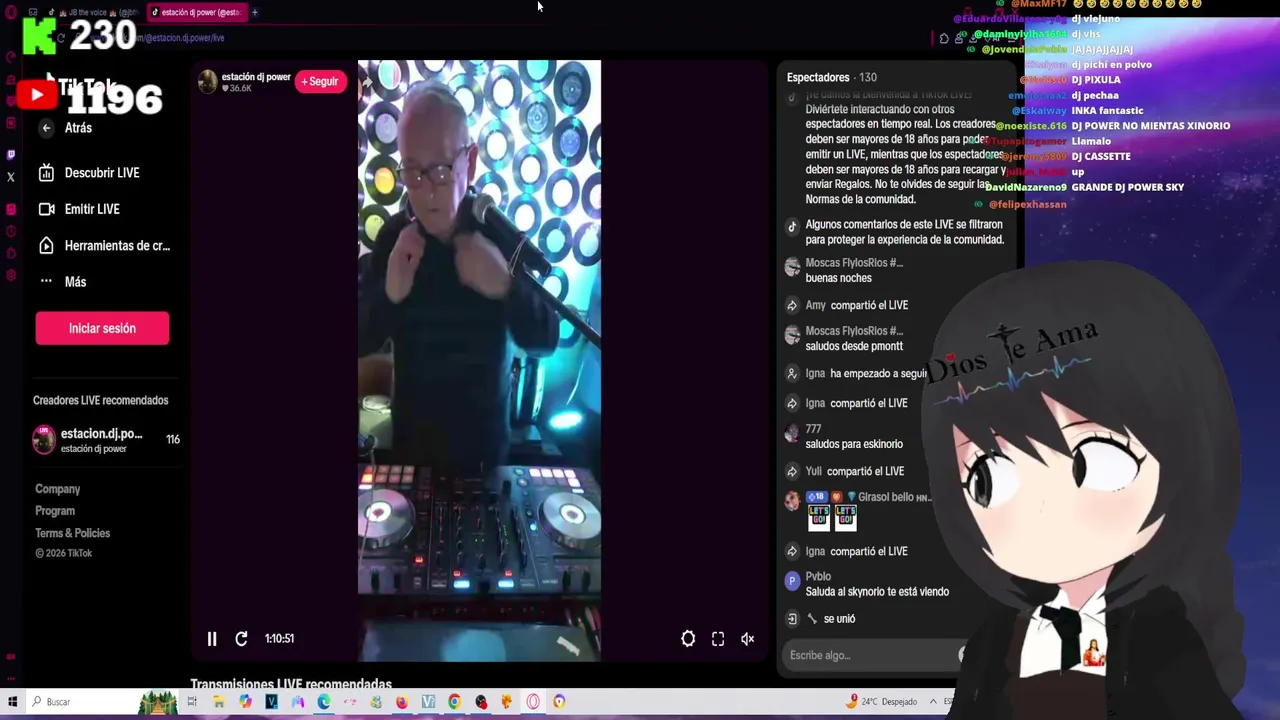Image resolution: width=1280 pixels, height=720 pixels.
Task: Click Pvblo purple avatar in chat
Action: [792, 580]
